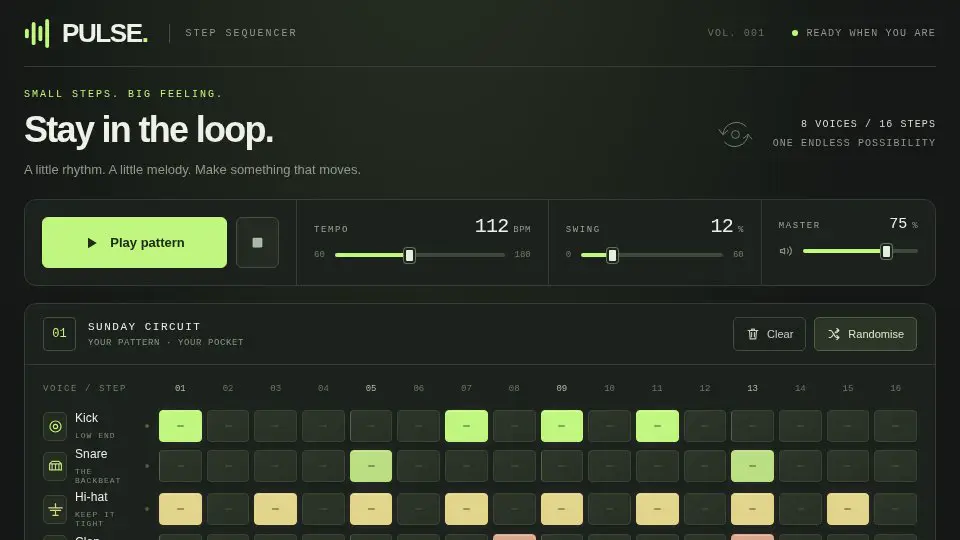The image size is (960, 540).
Task: Toggle Kick step 01 off
Action: pos(180,426)
